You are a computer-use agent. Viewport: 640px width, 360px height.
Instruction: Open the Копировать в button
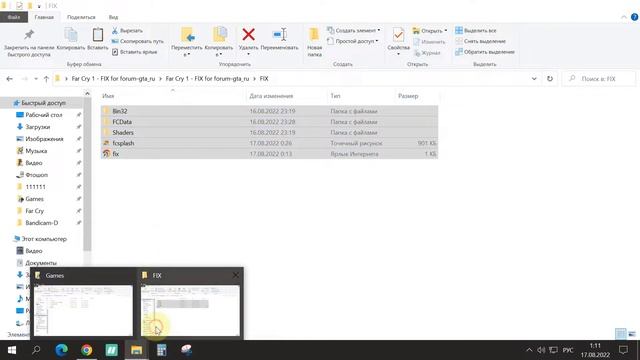click(219, 42)
